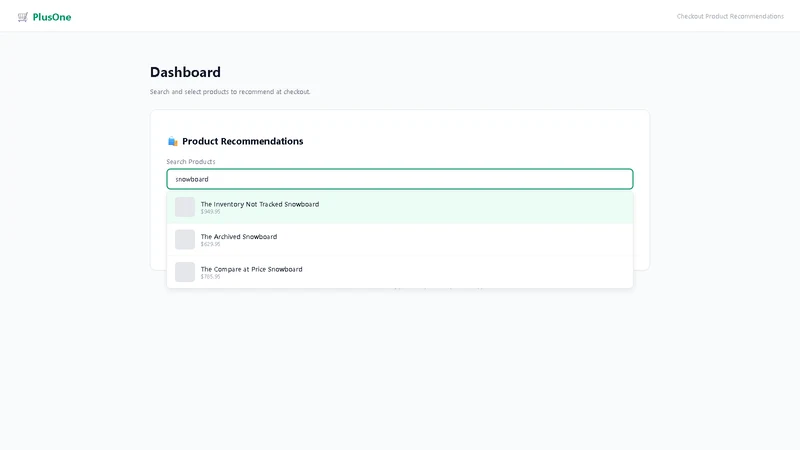
Task: Select The Inventory Not Tracked Snowboard result
Action: (399, 207)
